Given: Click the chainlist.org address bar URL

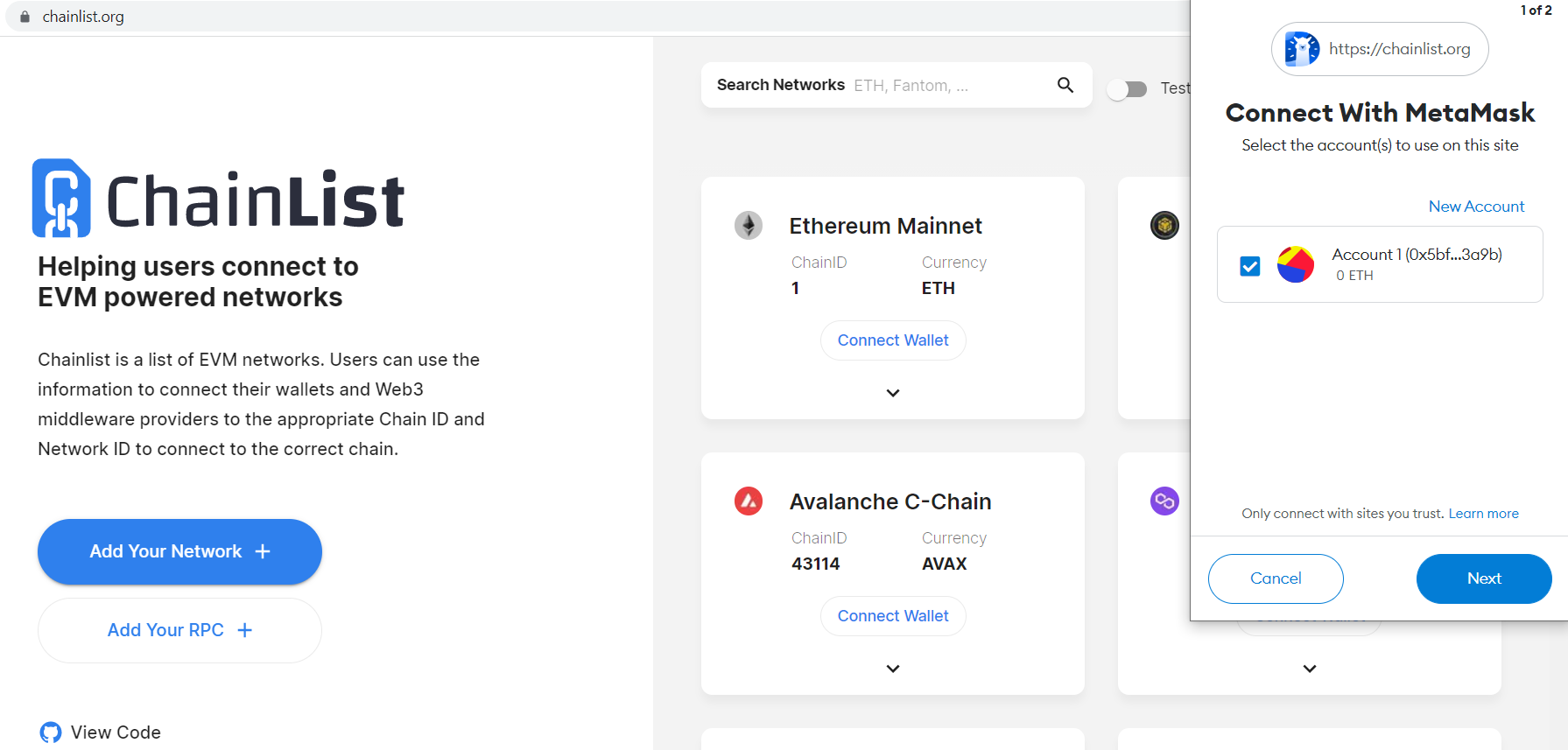Looking at the screenshot, I should (x=83, y=17).
